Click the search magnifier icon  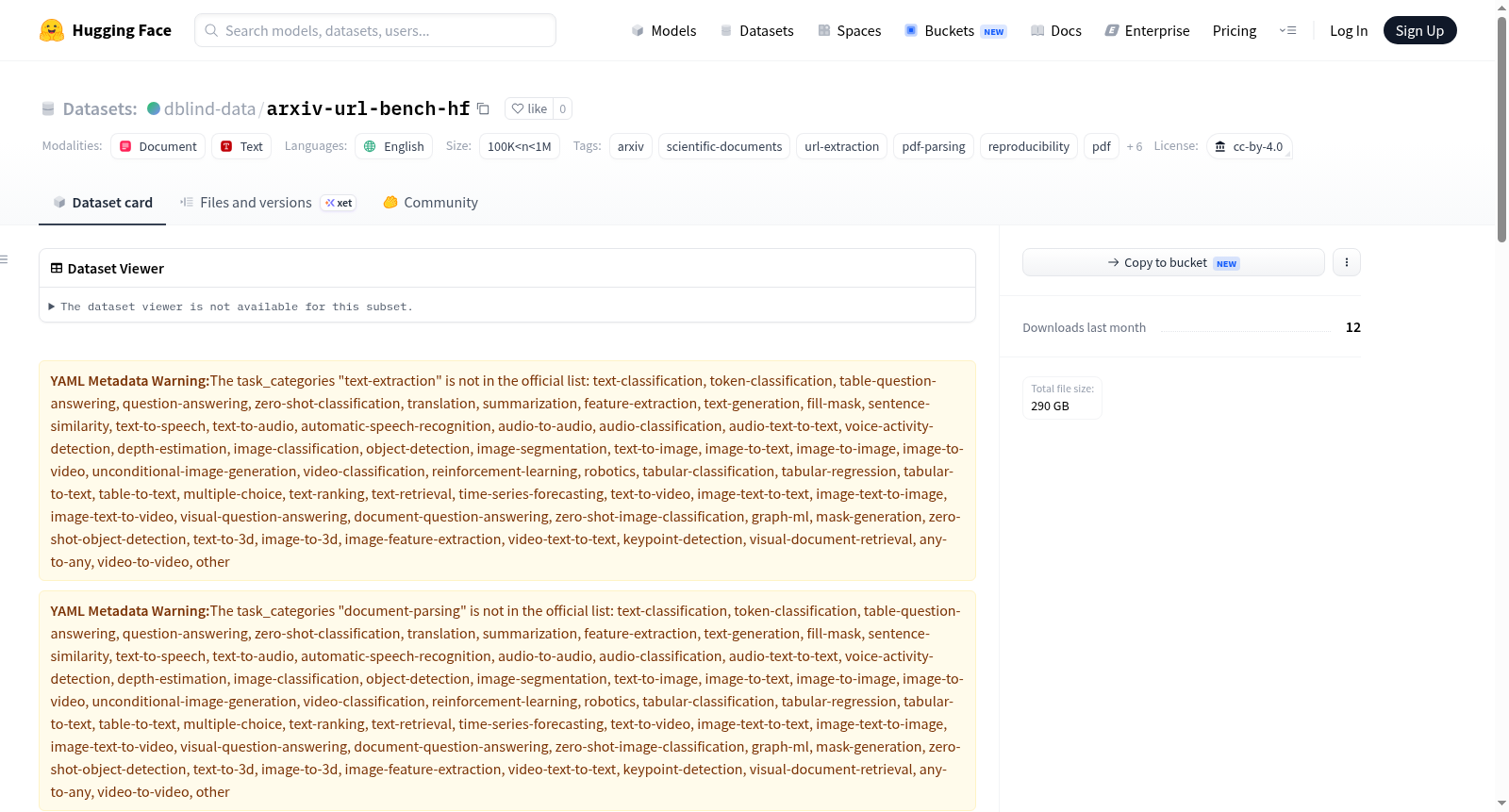(212, 30)
